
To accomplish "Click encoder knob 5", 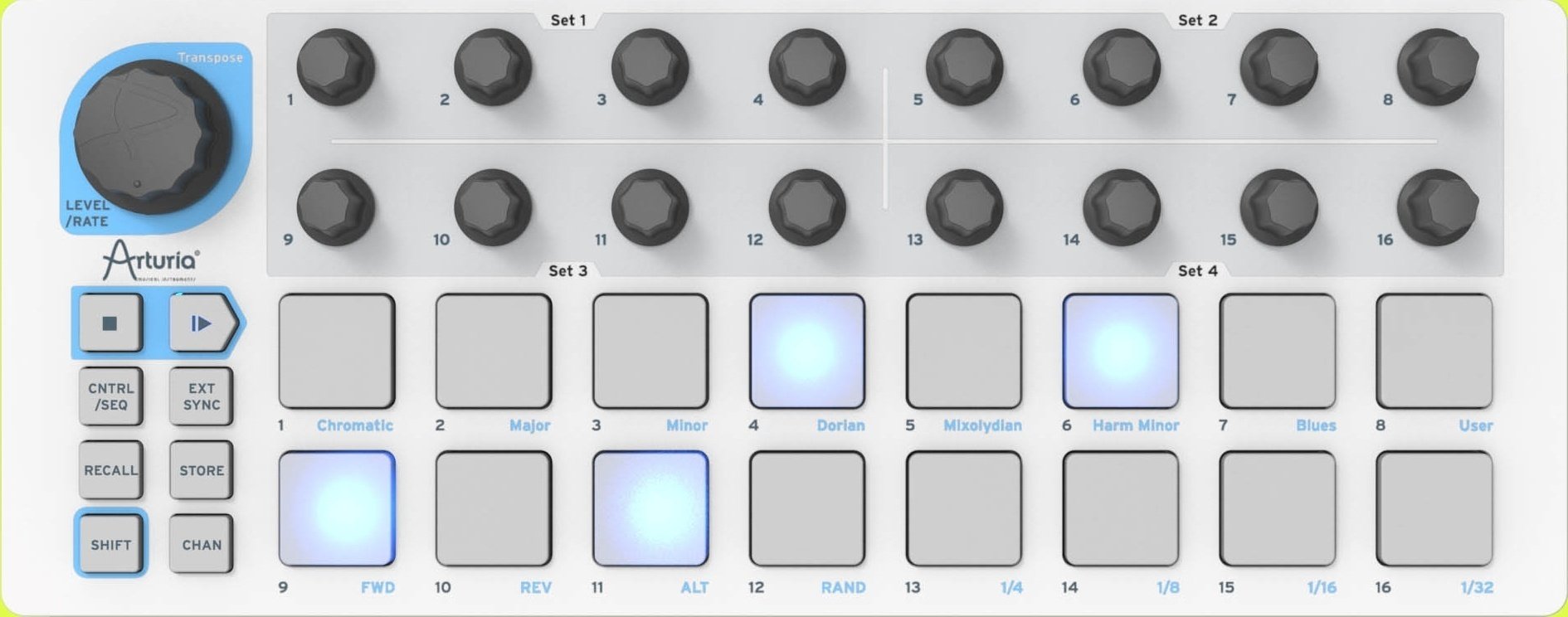I will pos(964,66).
